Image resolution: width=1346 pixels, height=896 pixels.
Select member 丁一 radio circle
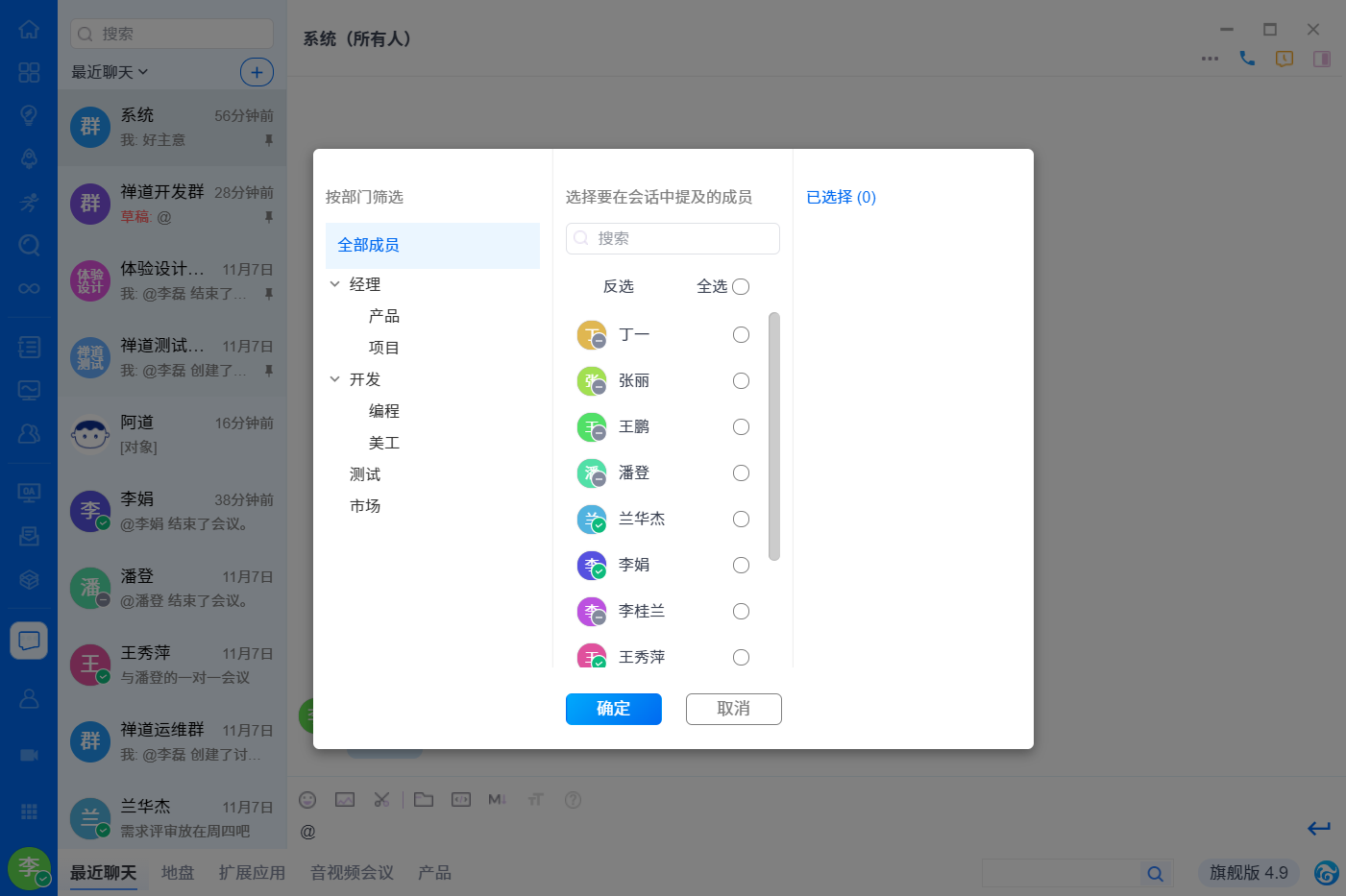741,334
